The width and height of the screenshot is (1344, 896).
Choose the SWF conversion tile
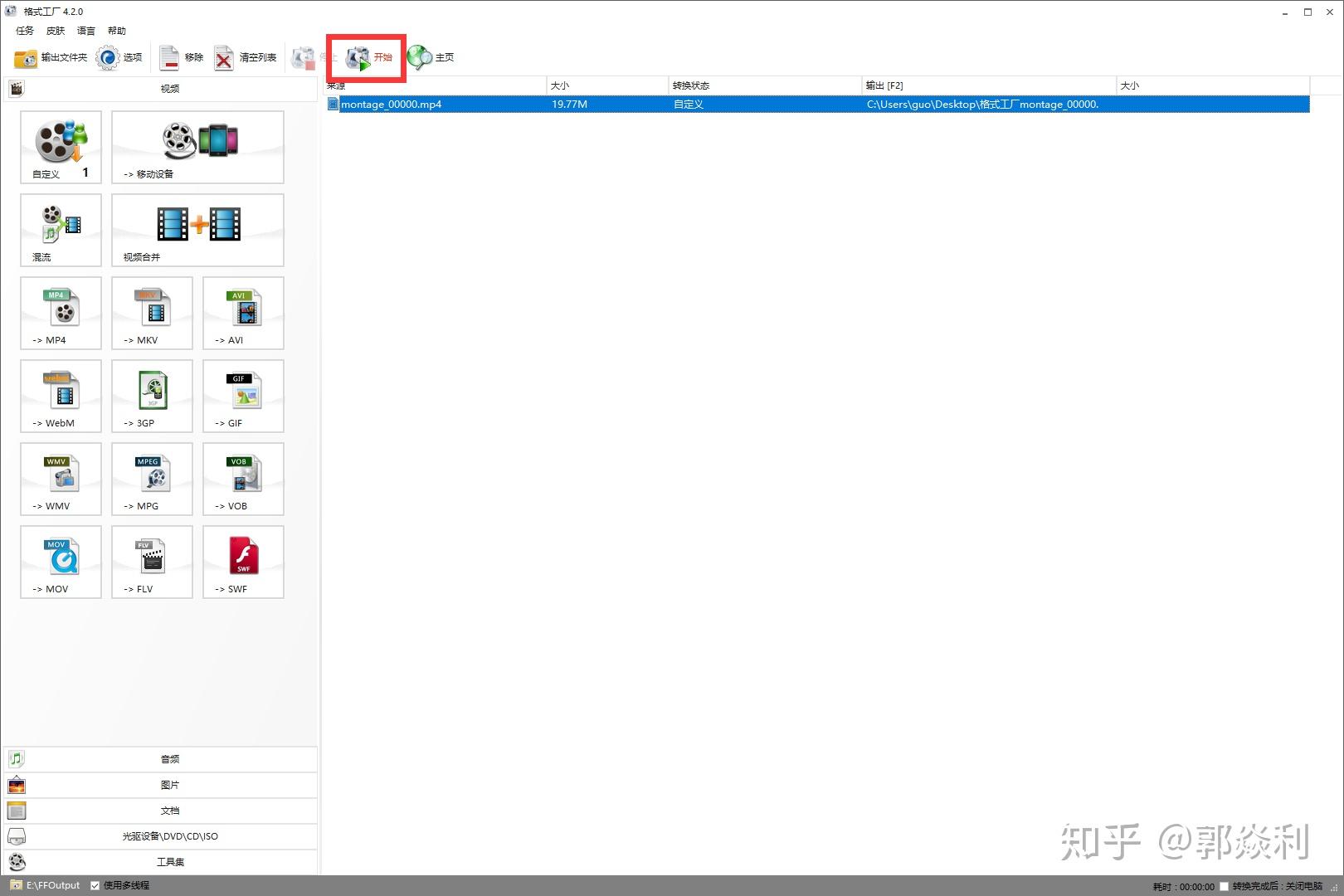(x=243, y=562)
